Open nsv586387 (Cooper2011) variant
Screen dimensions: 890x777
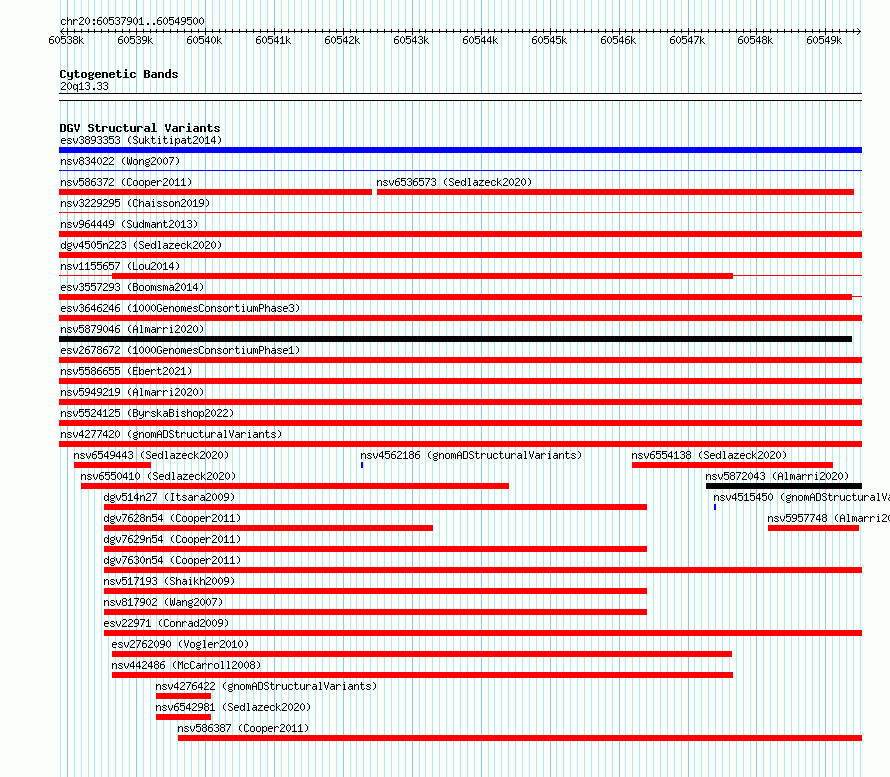(x=243, y=728)
